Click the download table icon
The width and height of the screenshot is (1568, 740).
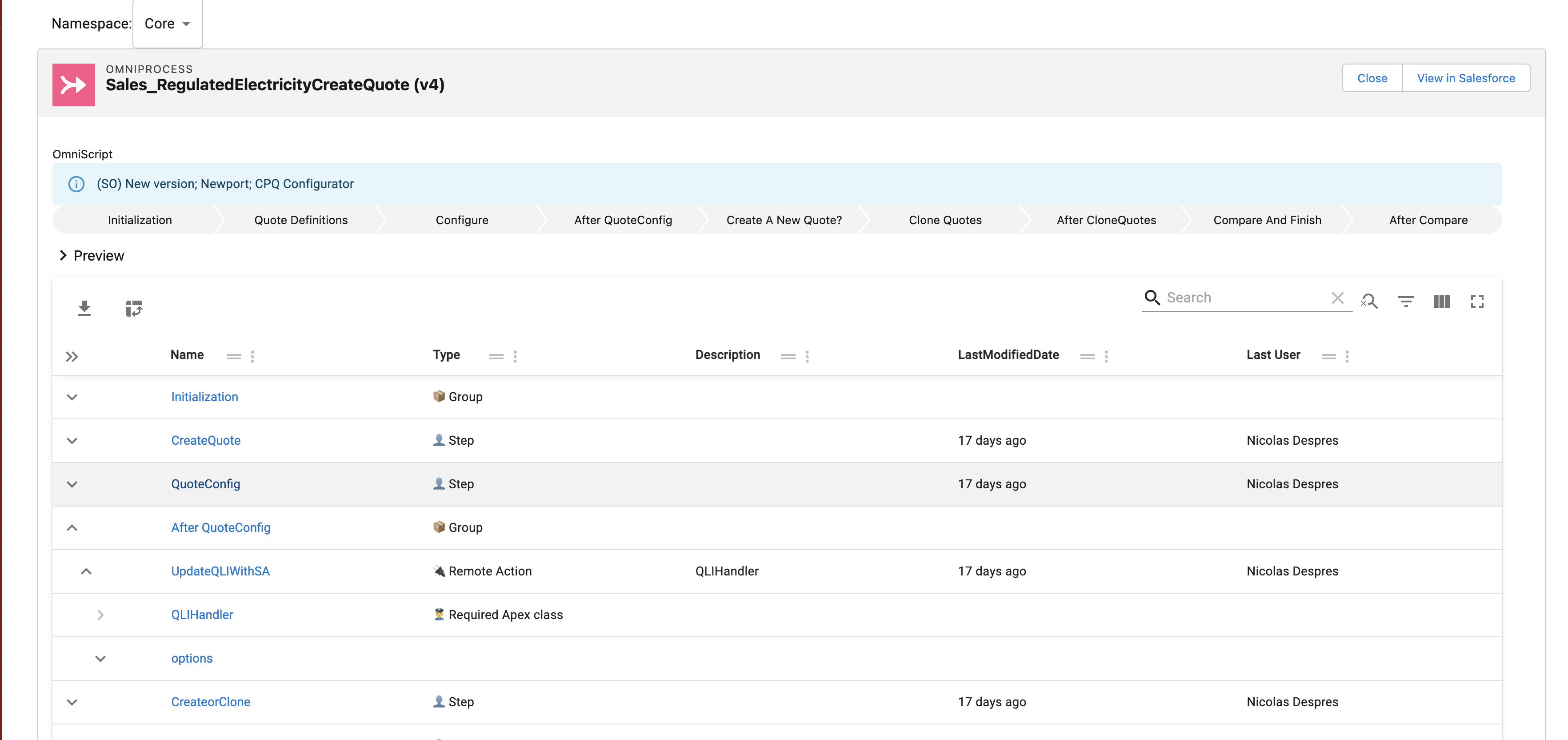click(x=84, y=309)
